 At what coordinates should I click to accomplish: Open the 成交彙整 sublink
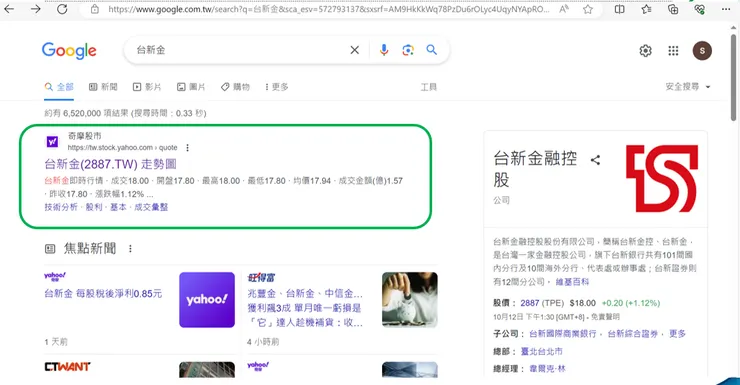pos(151,207)
